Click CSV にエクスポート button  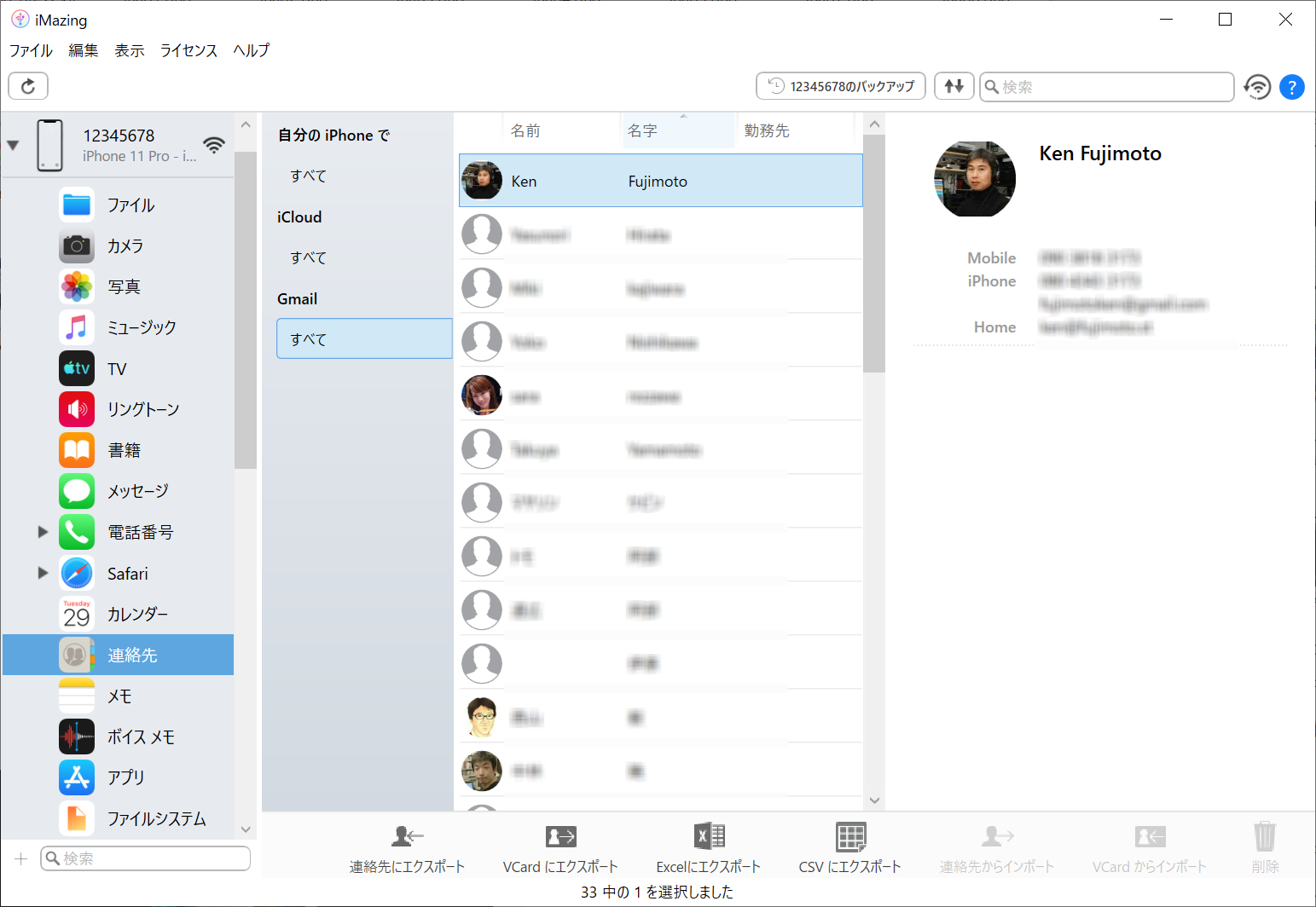click(x=850, y=849)
